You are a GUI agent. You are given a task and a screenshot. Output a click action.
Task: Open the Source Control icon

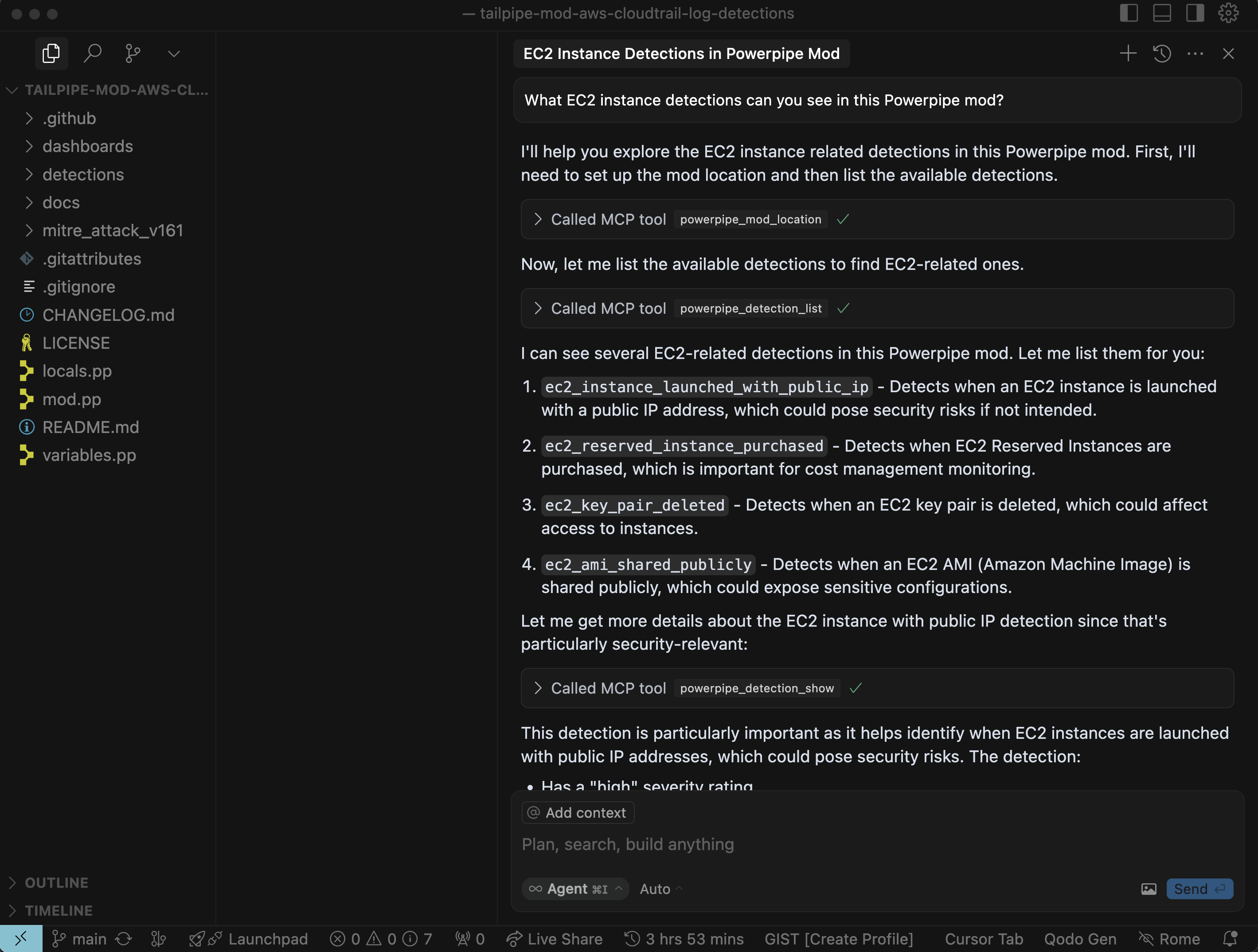point(133,54)
